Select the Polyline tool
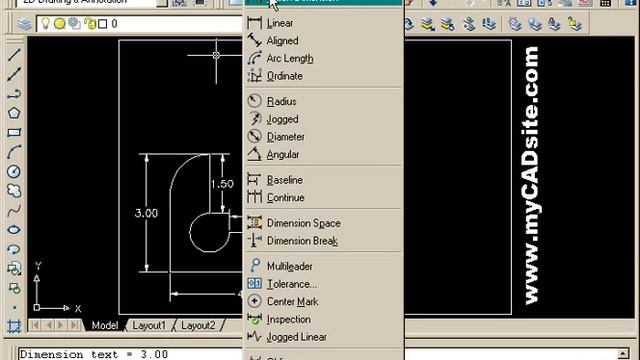640x360 pixels. (14, 94)
